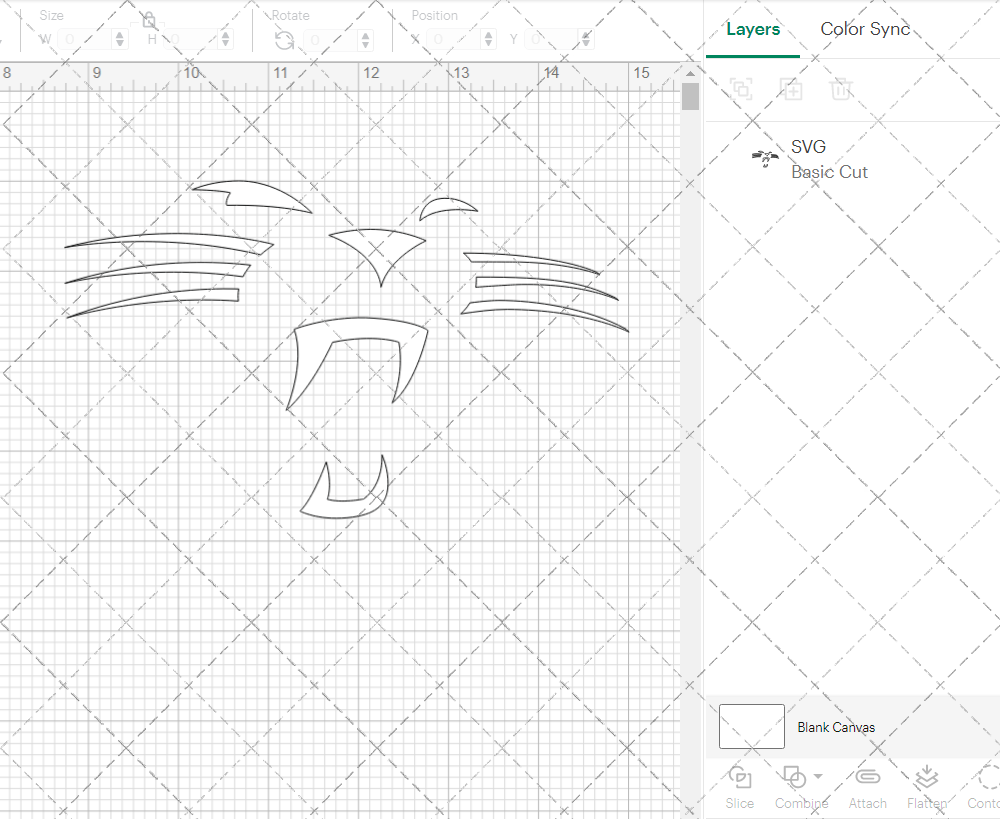
Task: Click the Height input field
Action: [x=190, y=40]
